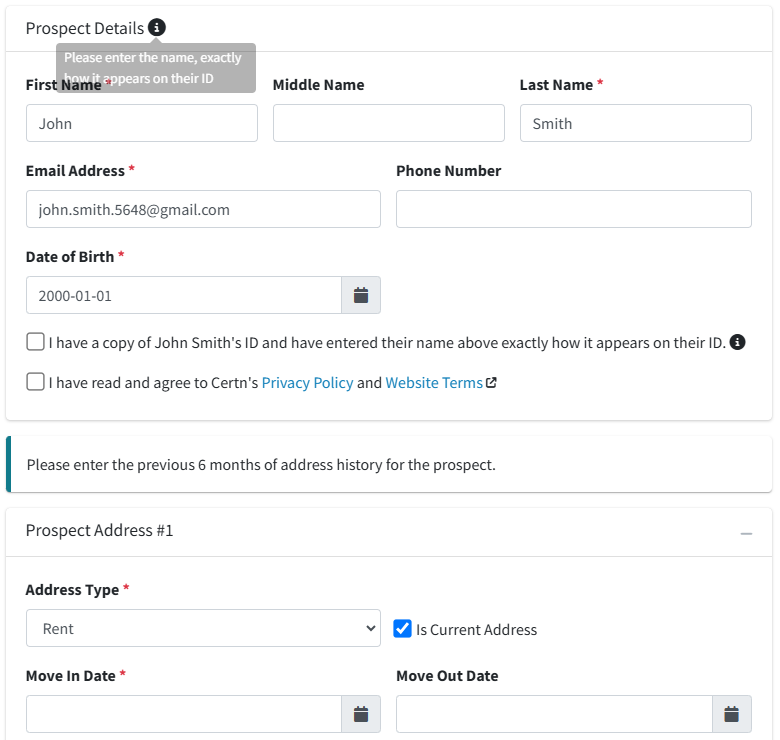Click the info icon beside the ID confirmation
Image resolution: width=780 pixels, height=740 pixels.
point(737,342)
